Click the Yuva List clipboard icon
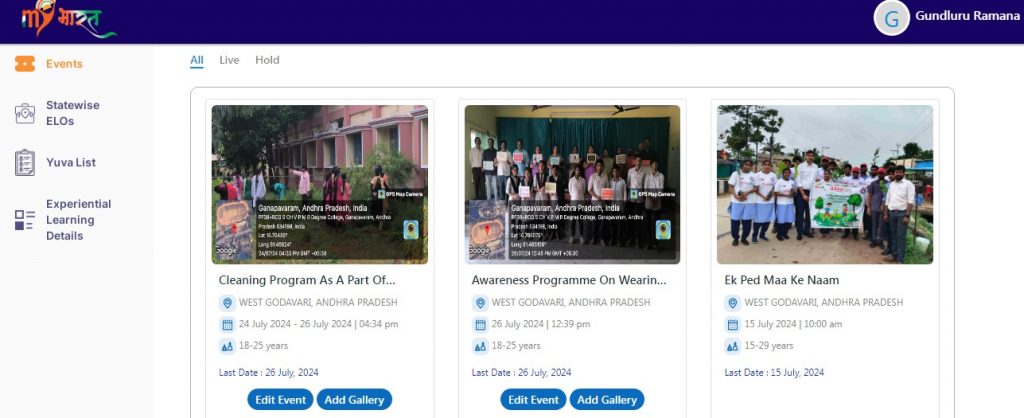1024x418 pixels. (25, 162)
